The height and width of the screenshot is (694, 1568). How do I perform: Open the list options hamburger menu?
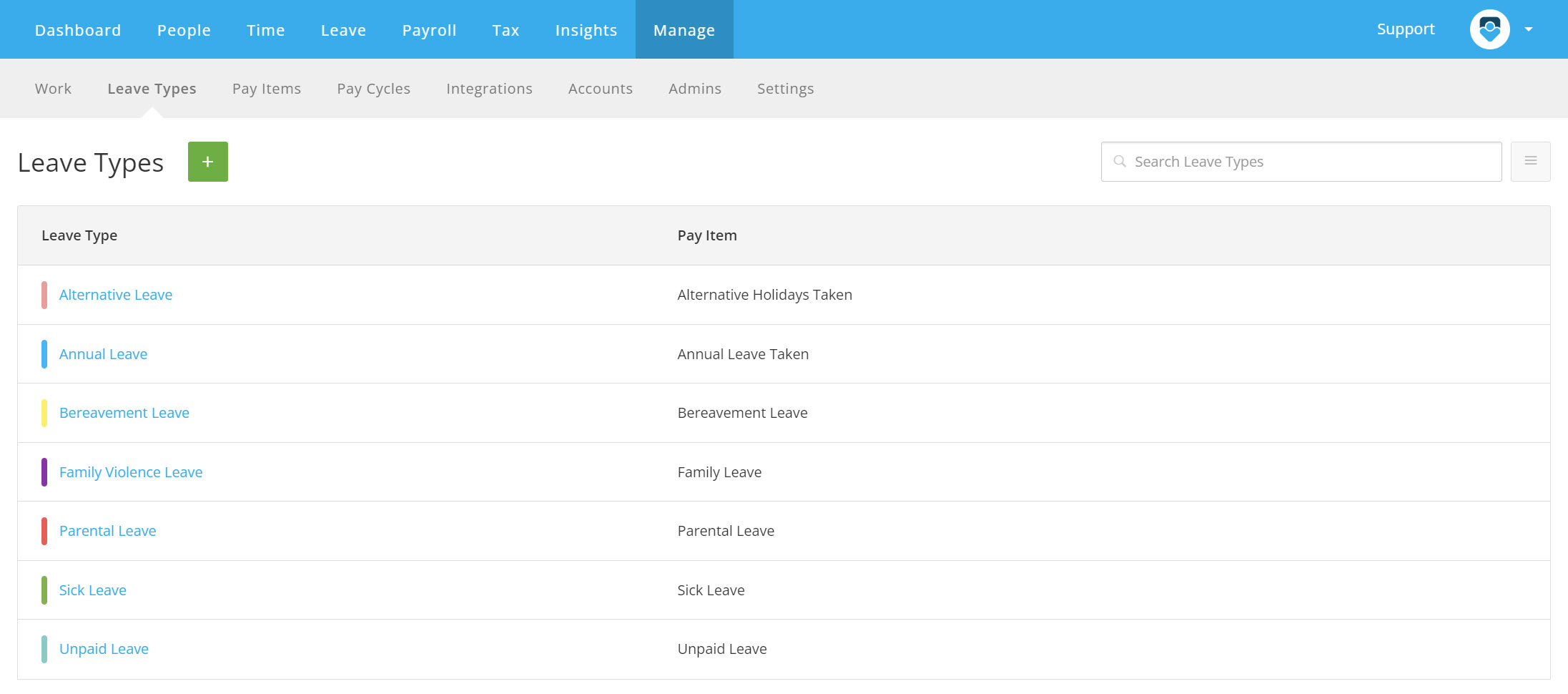[1531, 162]
